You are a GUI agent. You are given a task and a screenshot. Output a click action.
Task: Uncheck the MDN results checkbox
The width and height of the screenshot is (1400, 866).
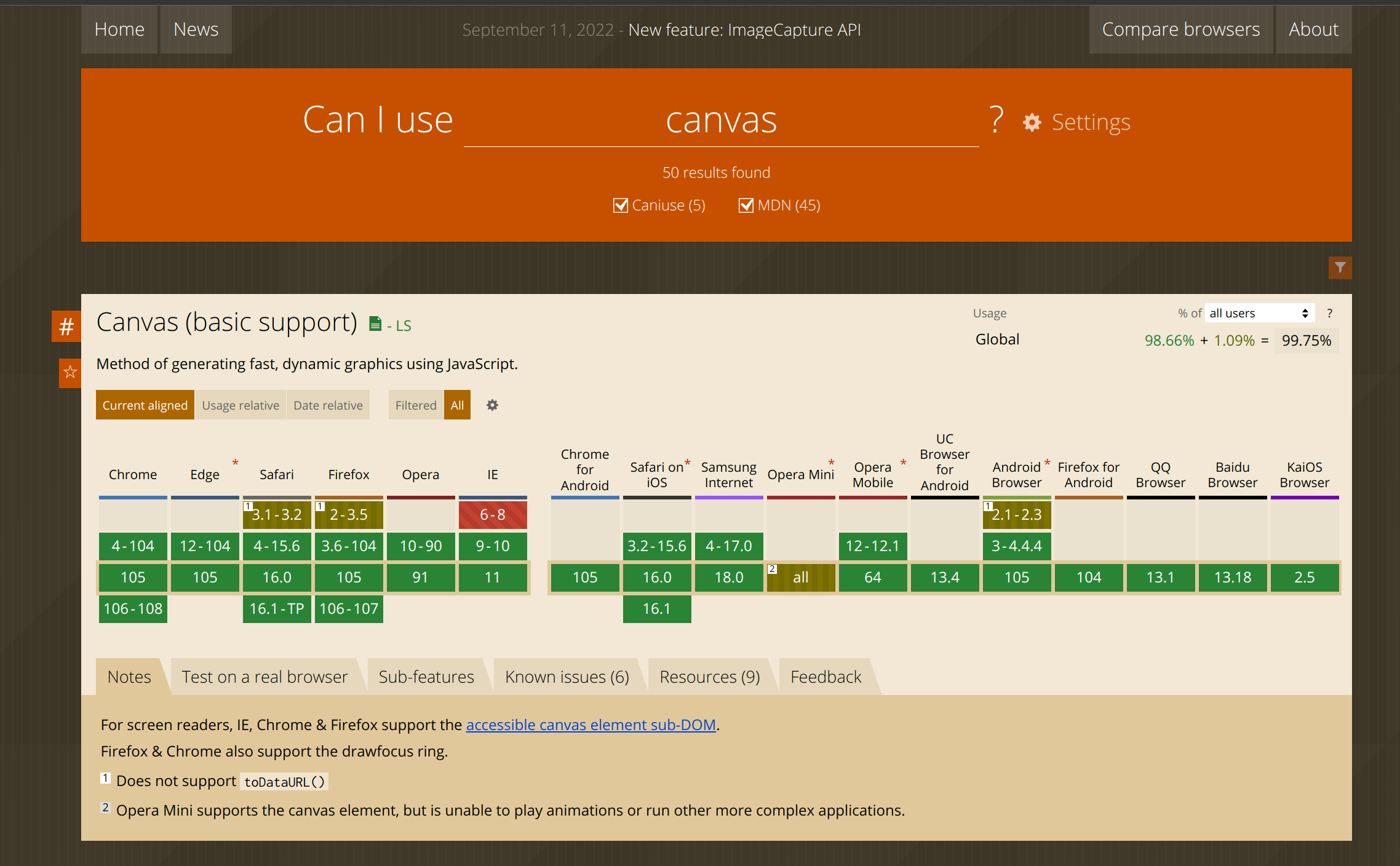[746, 205]
